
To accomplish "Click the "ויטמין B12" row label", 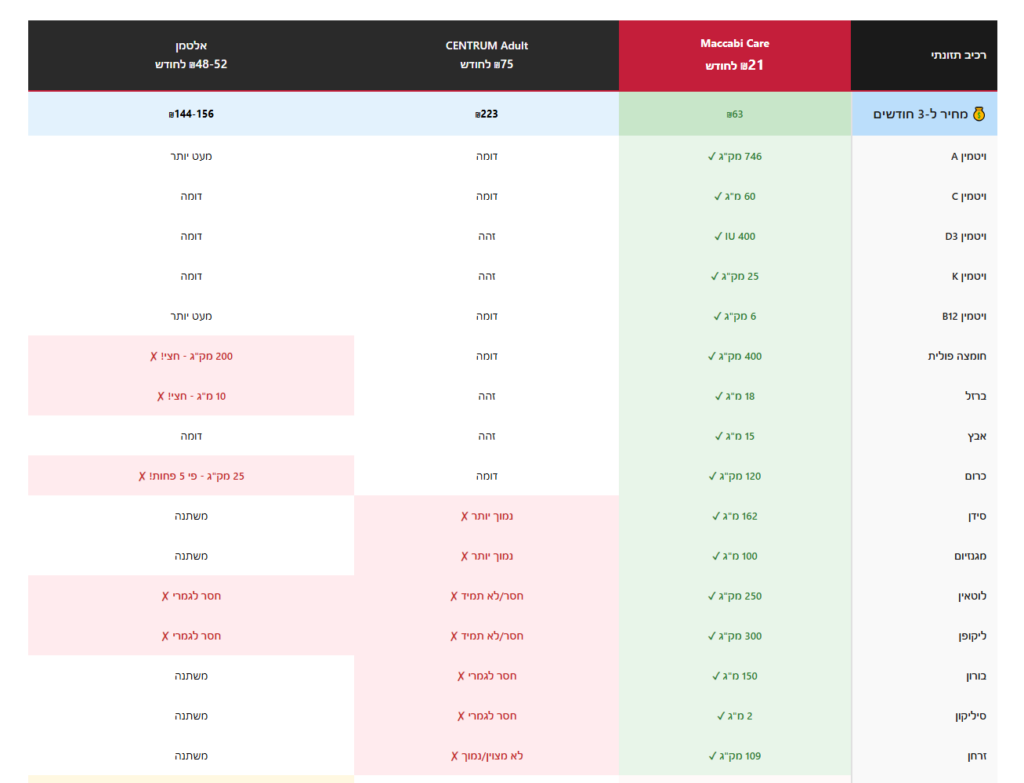I will click(x=964, y=316).
